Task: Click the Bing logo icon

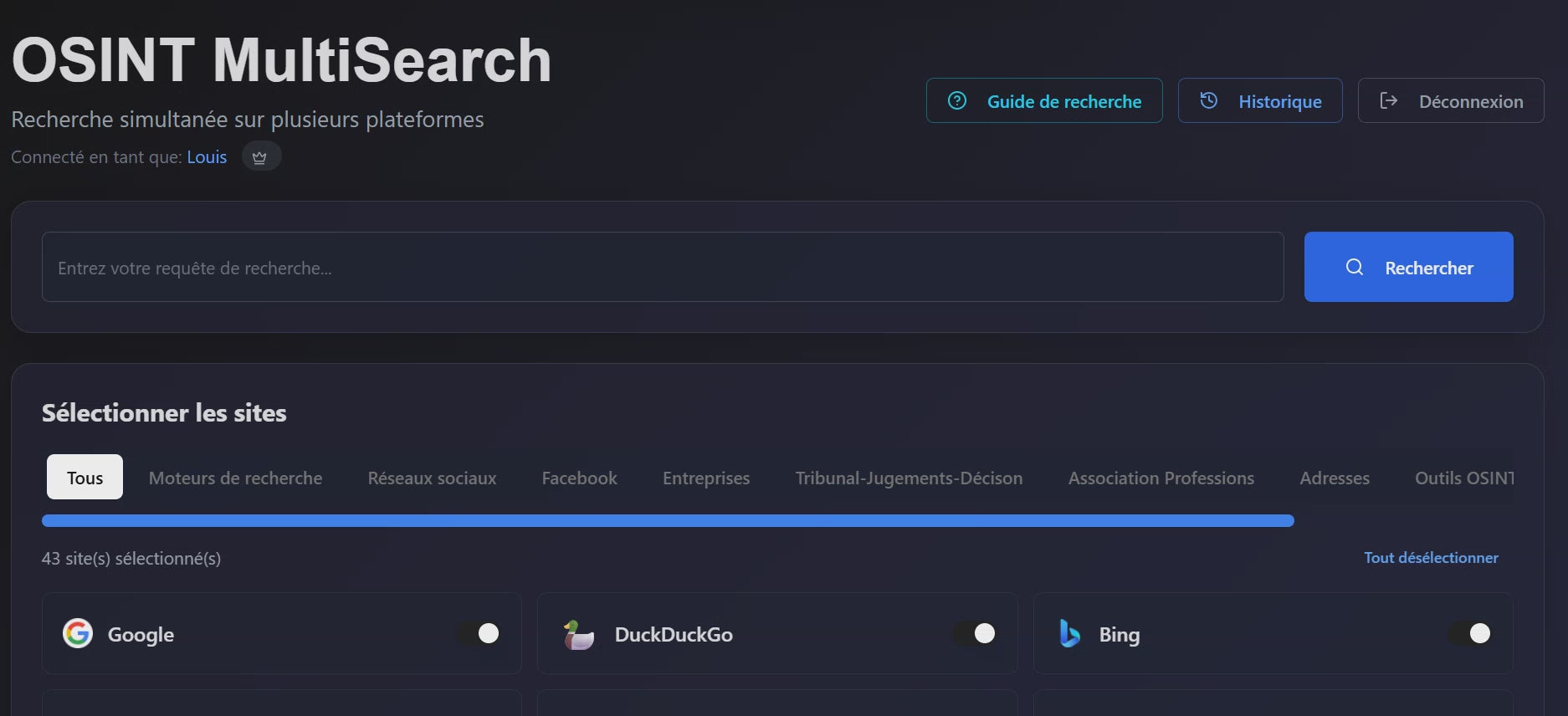Action: (x=1069, y=634)
